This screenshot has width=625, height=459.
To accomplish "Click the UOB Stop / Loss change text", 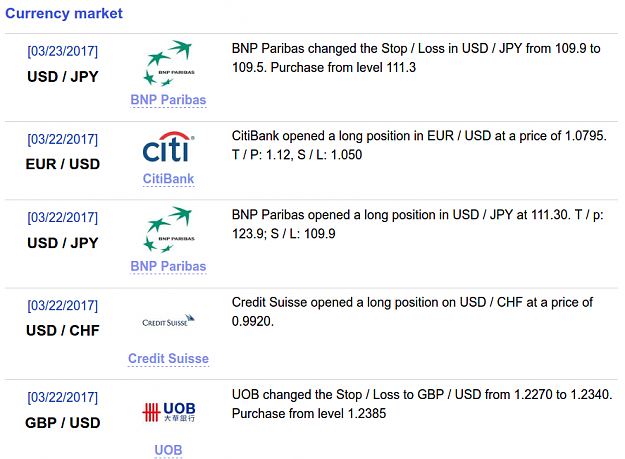I will point(422,404).
